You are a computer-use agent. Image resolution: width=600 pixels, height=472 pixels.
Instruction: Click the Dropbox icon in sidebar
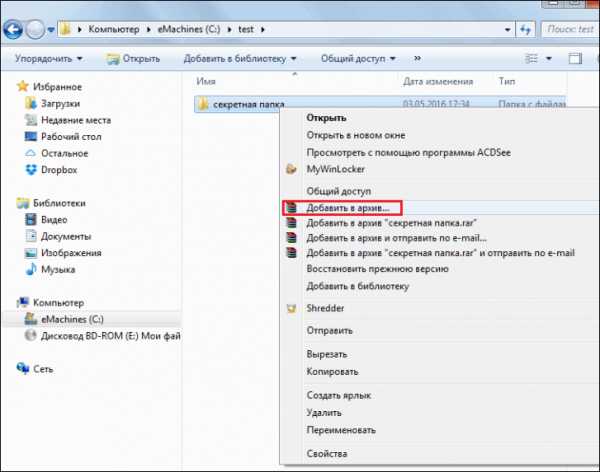point(31,170)
